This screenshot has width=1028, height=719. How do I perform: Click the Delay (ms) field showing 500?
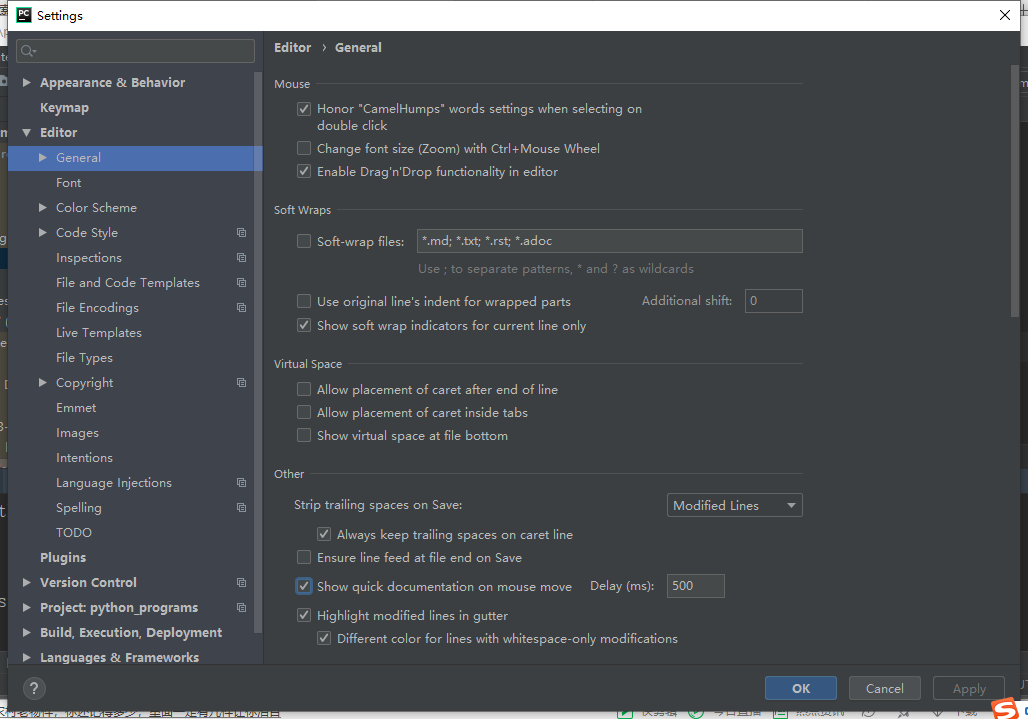[696, 586]
